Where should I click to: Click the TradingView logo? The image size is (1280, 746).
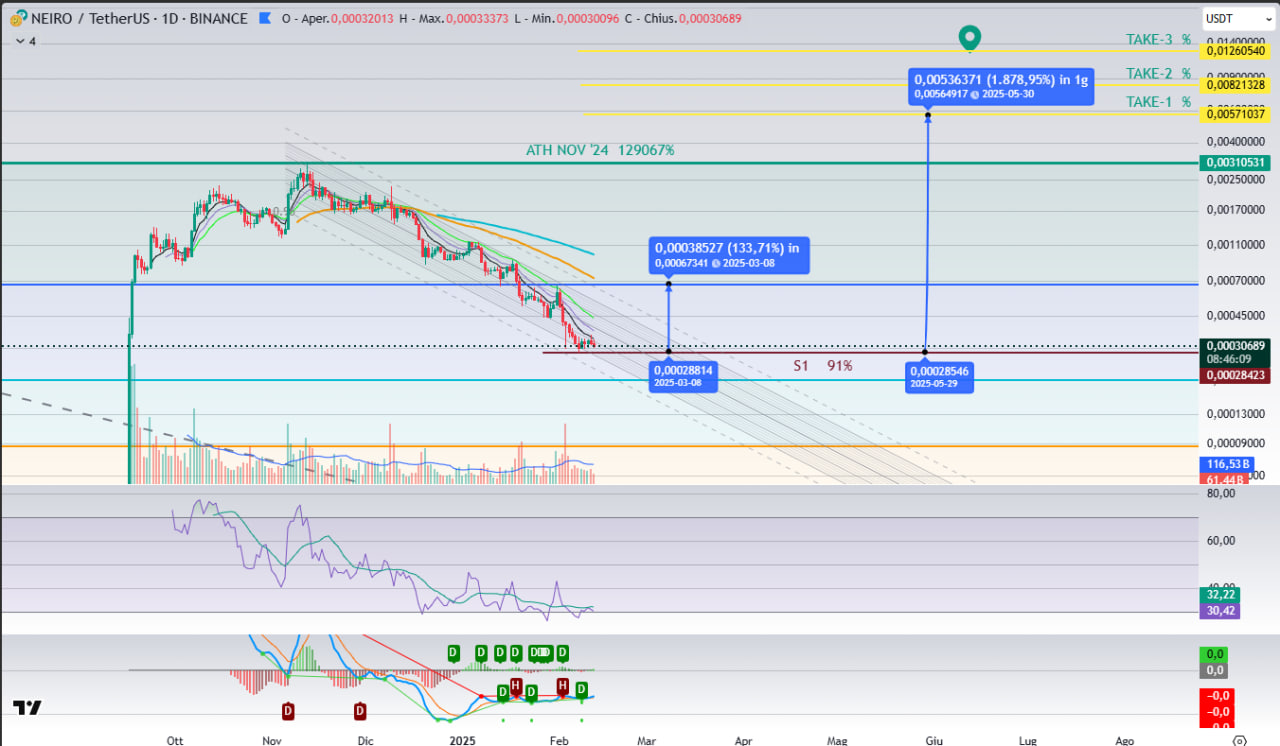(x=28, y=708)
